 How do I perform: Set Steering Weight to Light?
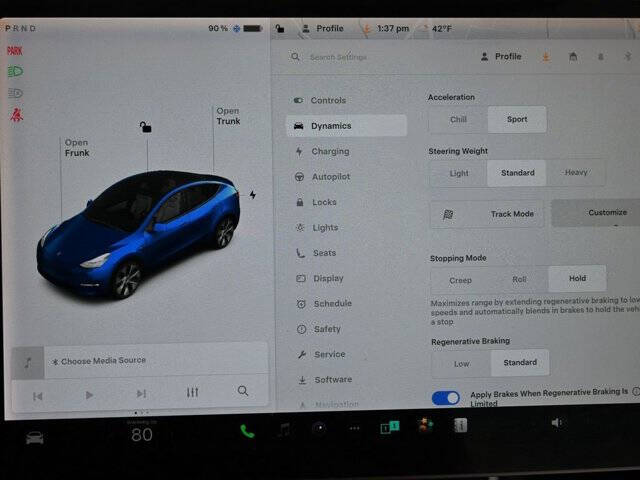(459, 173)
